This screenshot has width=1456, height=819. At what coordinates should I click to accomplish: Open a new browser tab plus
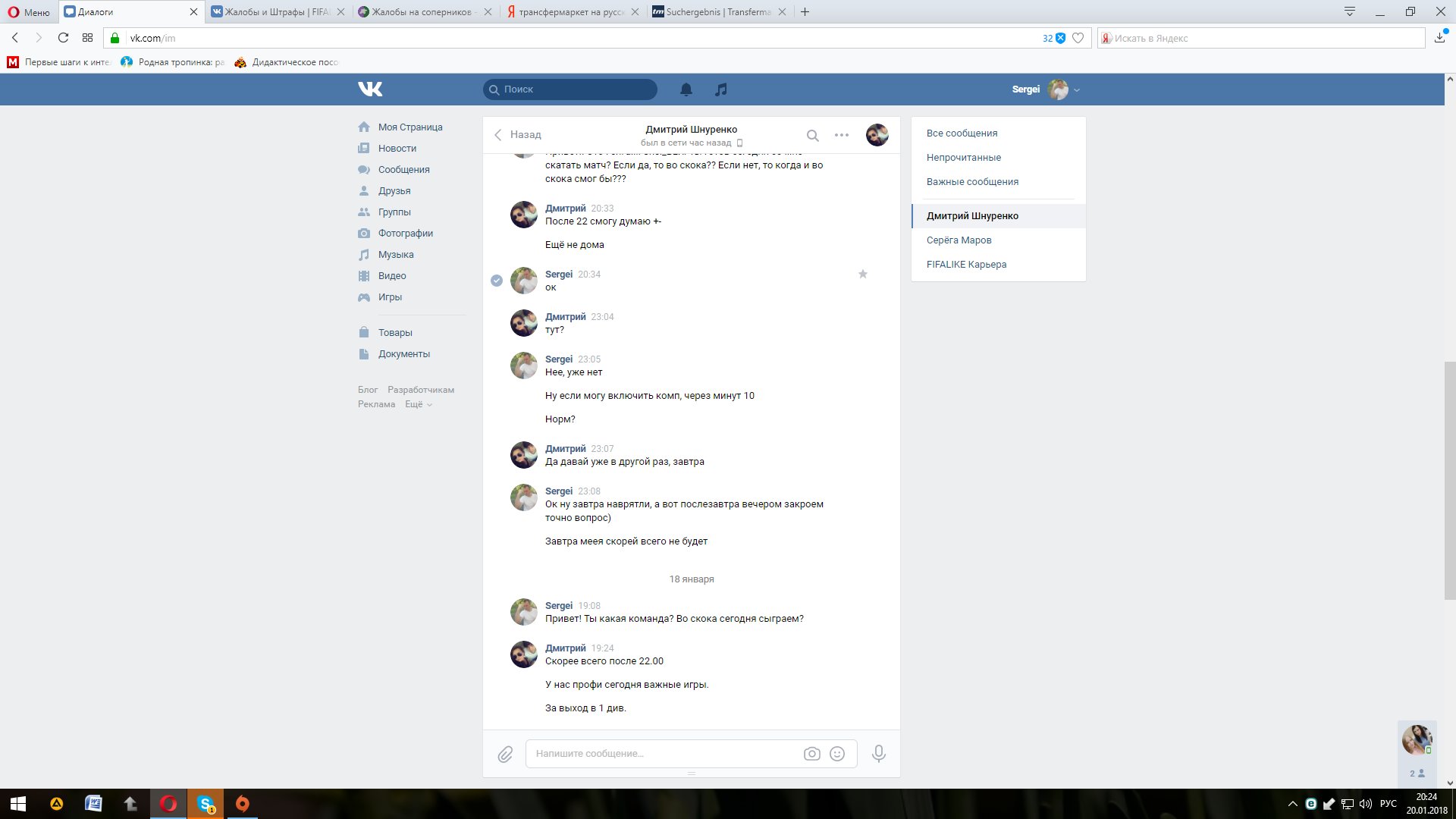tap(805, 12)
